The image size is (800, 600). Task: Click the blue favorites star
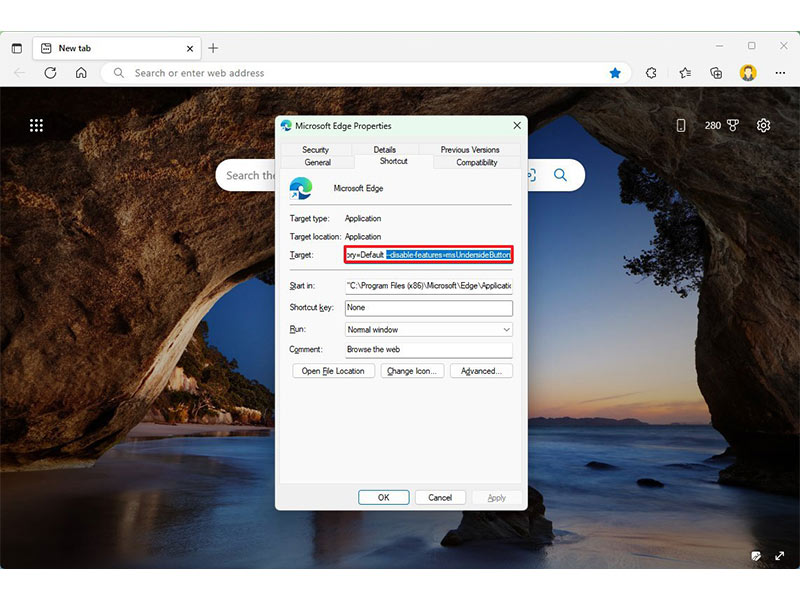click(x=615, y=73)
